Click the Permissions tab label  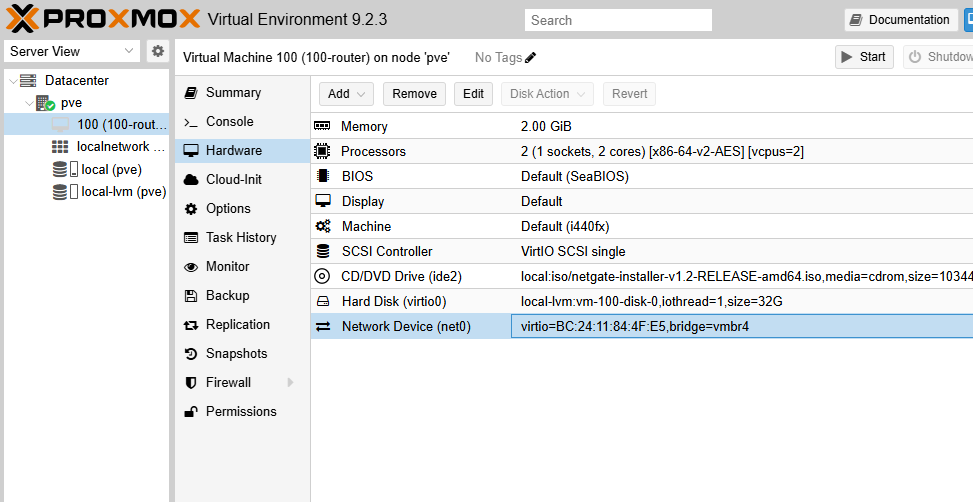pyautogui.click(x=241, y=411)
